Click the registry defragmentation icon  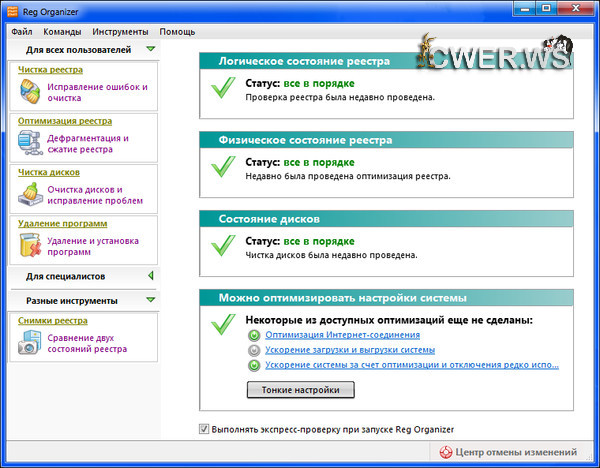pos(31,144)
